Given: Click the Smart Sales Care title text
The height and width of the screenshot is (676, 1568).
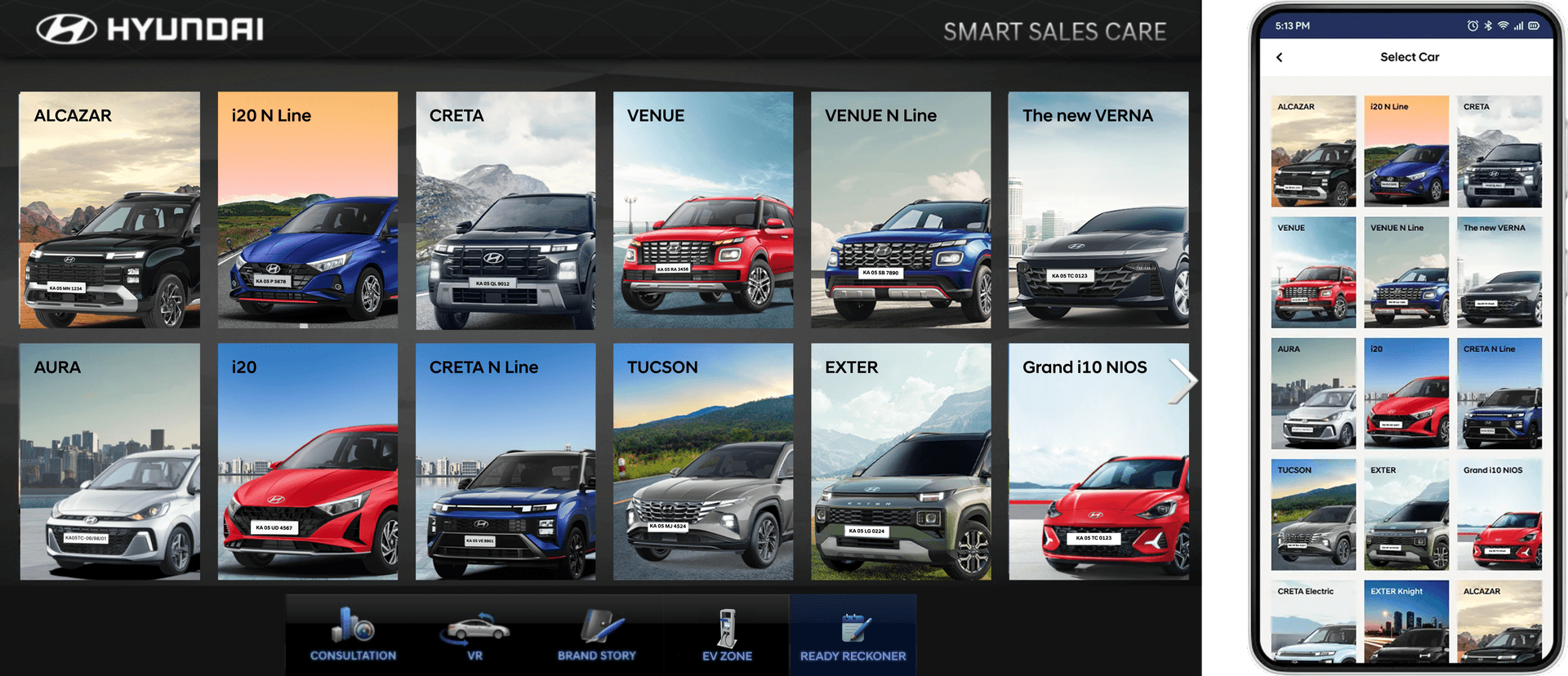Looking at the screenshot, I should 1054,32.
